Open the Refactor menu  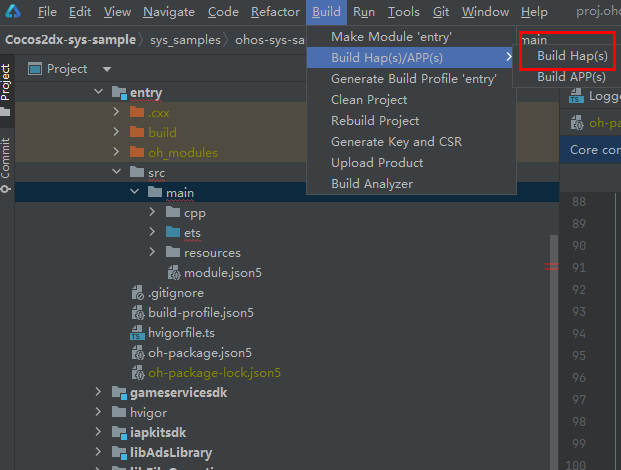[x=275, y=12]
